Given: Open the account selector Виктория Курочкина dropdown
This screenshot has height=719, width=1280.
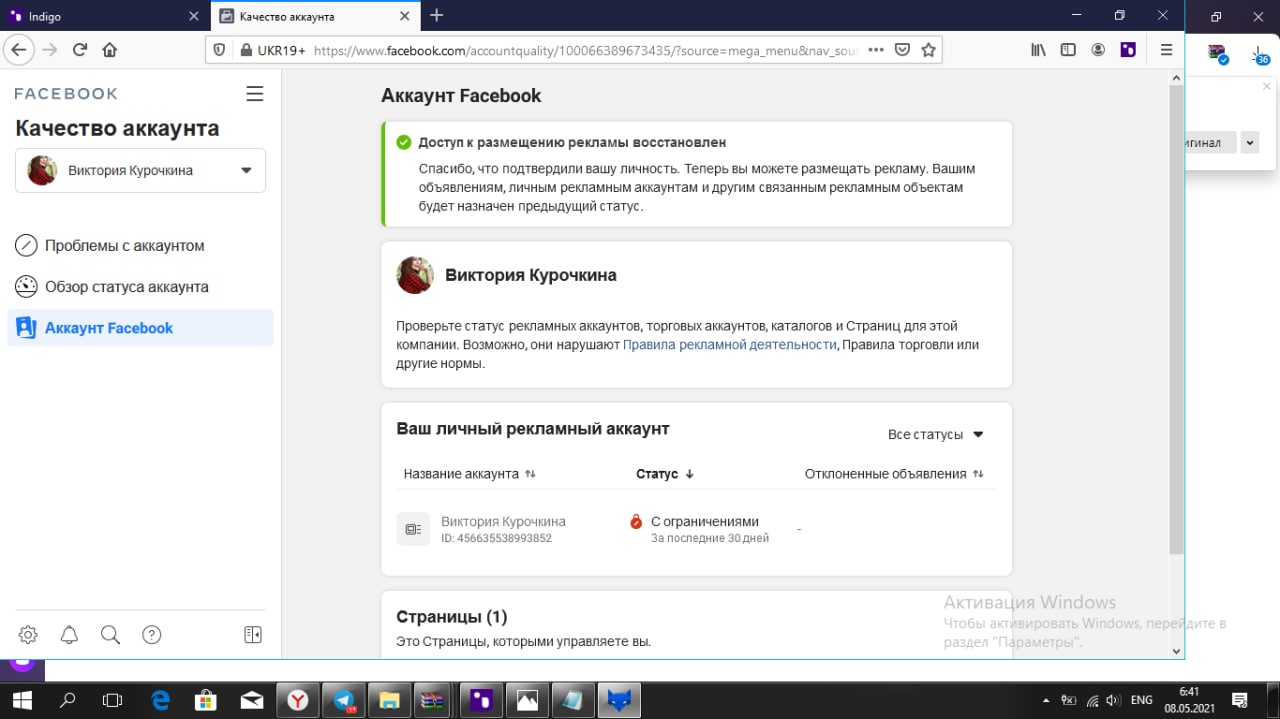Looking at the screenshot, I should point(140,170).
